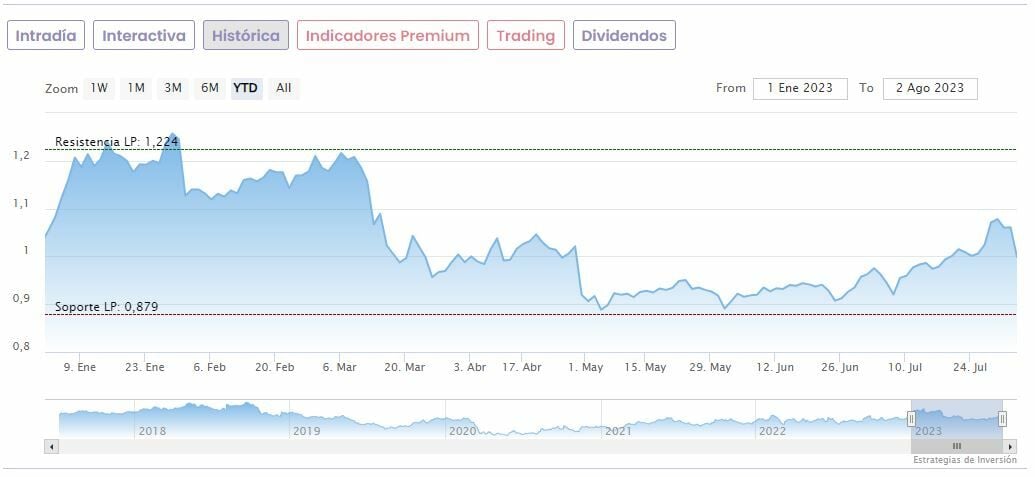Click the navigator right range handle
Viewport: 1035px width, 477px height.
click(x=1002, y=419)
